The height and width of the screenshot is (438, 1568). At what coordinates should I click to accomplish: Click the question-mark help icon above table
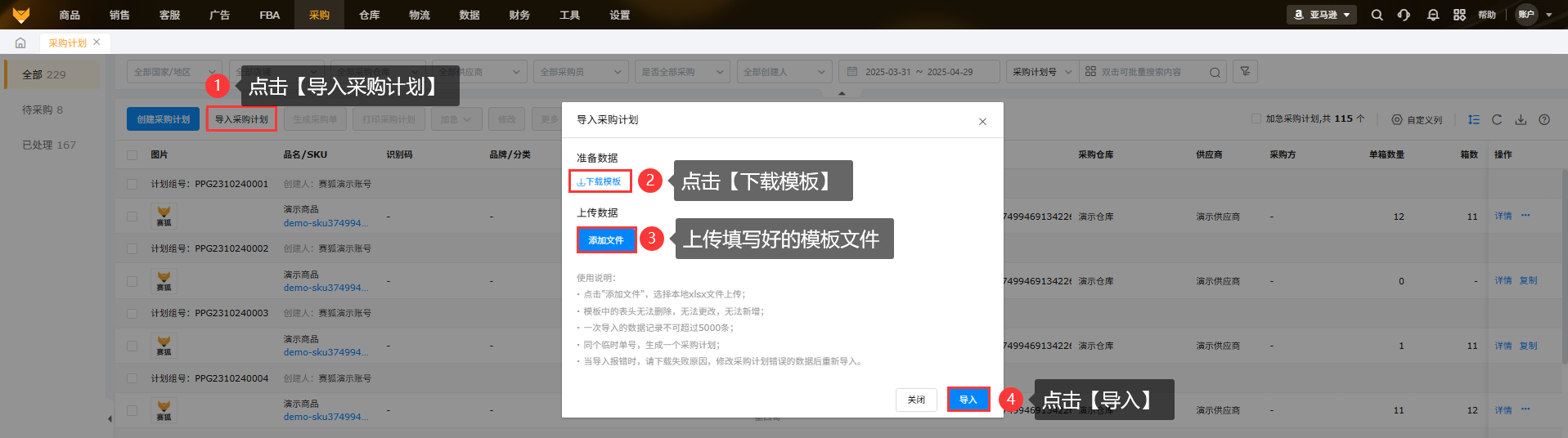click(1544, 119)
